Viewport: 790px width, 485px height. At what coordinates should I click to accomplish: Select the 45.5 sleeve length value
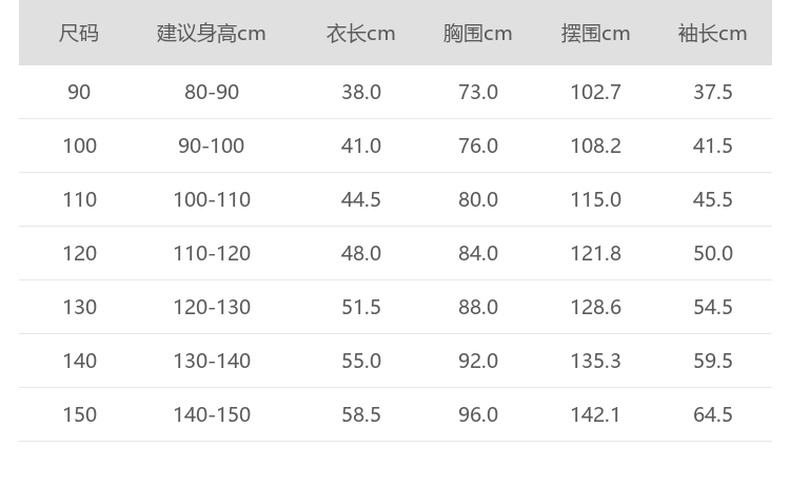(x=712, y=200)
